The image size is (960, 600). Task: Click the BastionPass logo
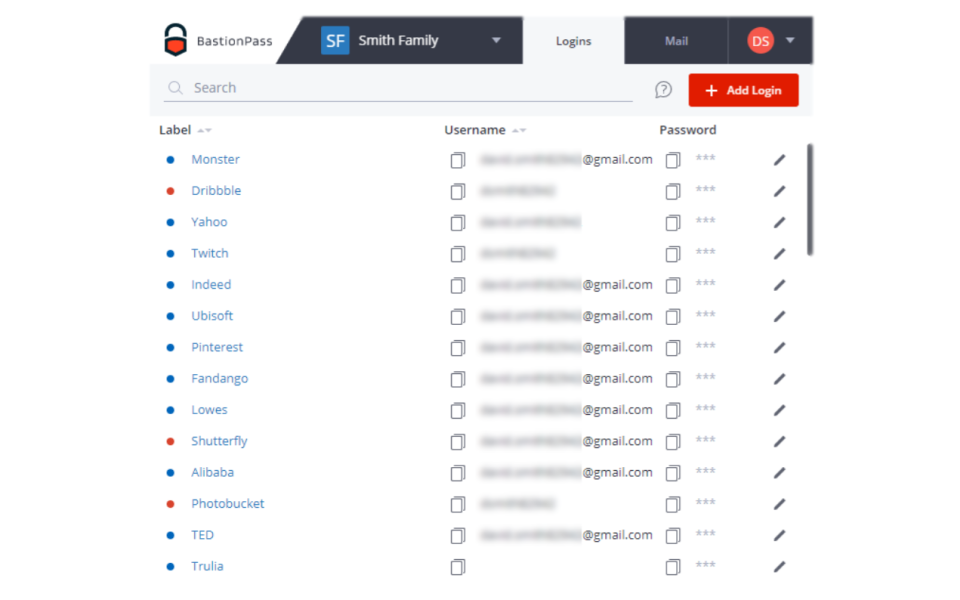pyautogui.click(x=217, y=40)
